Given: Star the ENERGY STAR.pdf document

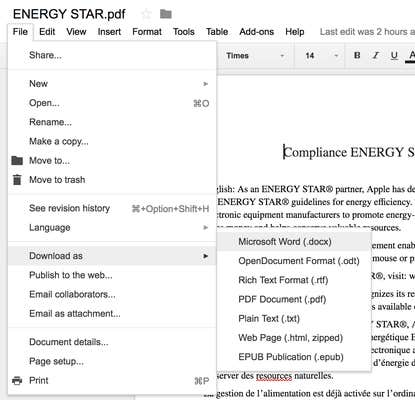Looking at the screenshot, I should [x=146, y=14].
